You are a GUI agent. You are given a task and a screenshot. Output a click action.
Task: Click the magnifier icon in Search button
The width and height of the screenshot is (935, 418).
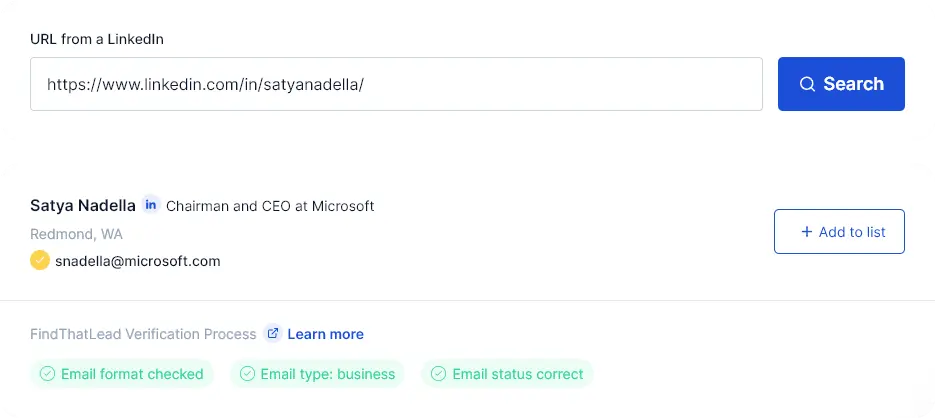806,84
